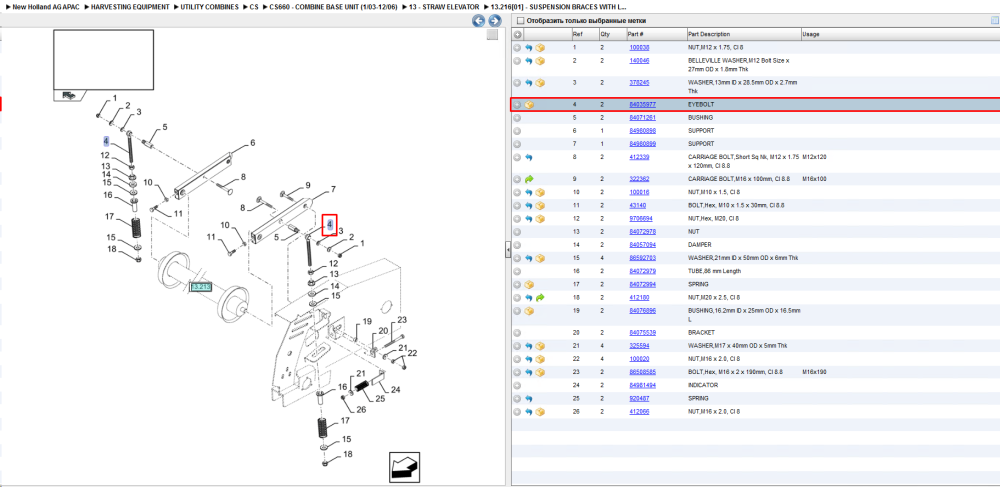1000x487 pixels.
Task: Click the gray add circle for ref 2 Belleville washer
Action: coord(517,61)
